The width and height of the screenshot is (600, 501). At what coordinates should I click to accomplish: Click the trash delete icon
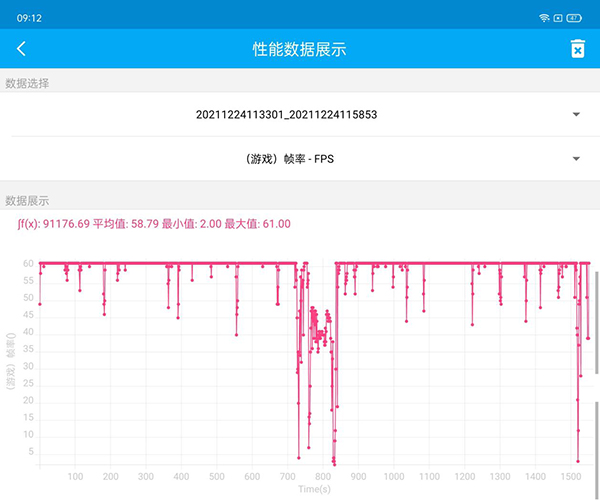tap(577, 49)
